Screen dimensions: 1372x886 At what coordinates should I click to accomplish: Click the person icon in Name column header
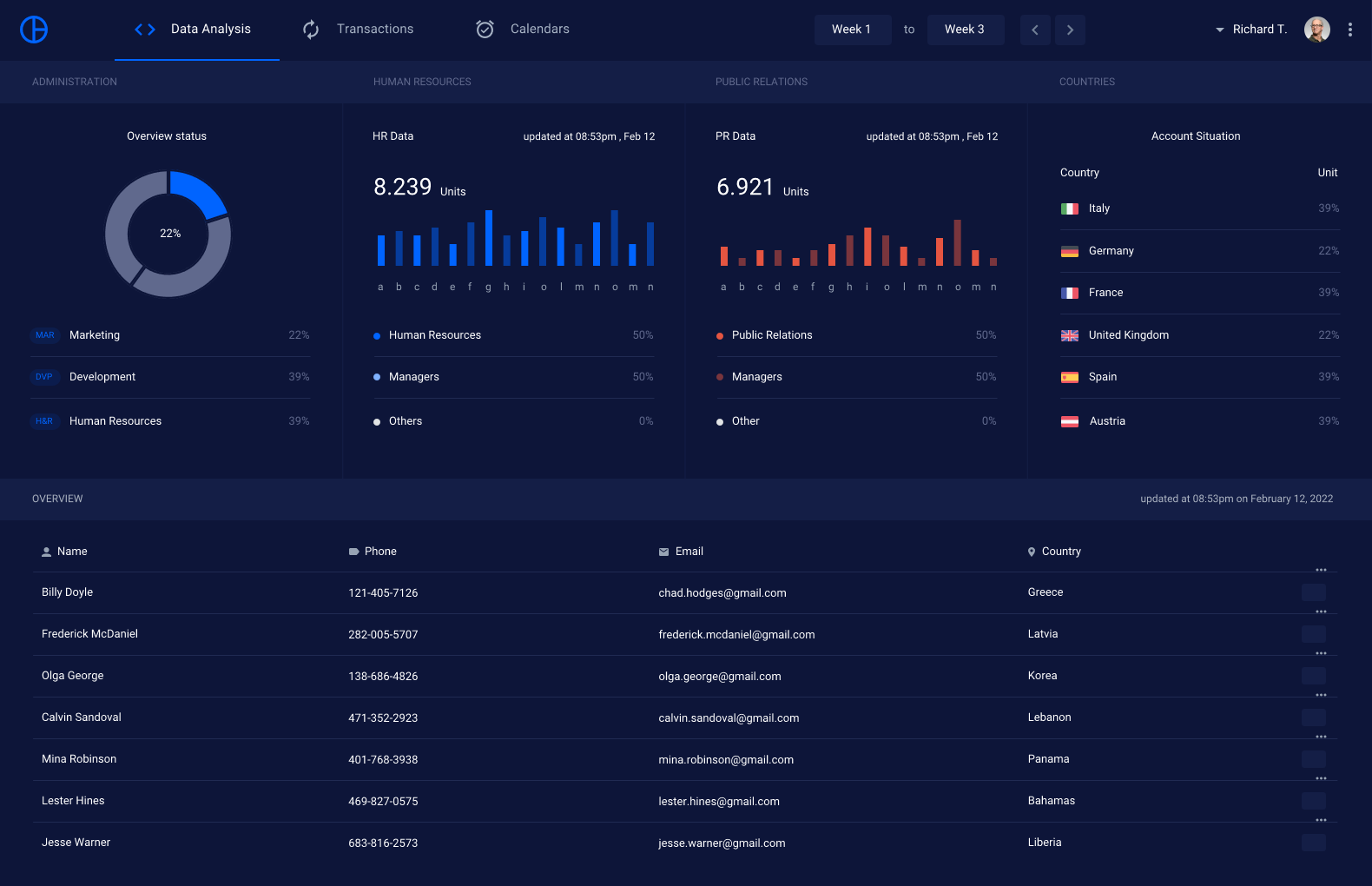(47, 552)
